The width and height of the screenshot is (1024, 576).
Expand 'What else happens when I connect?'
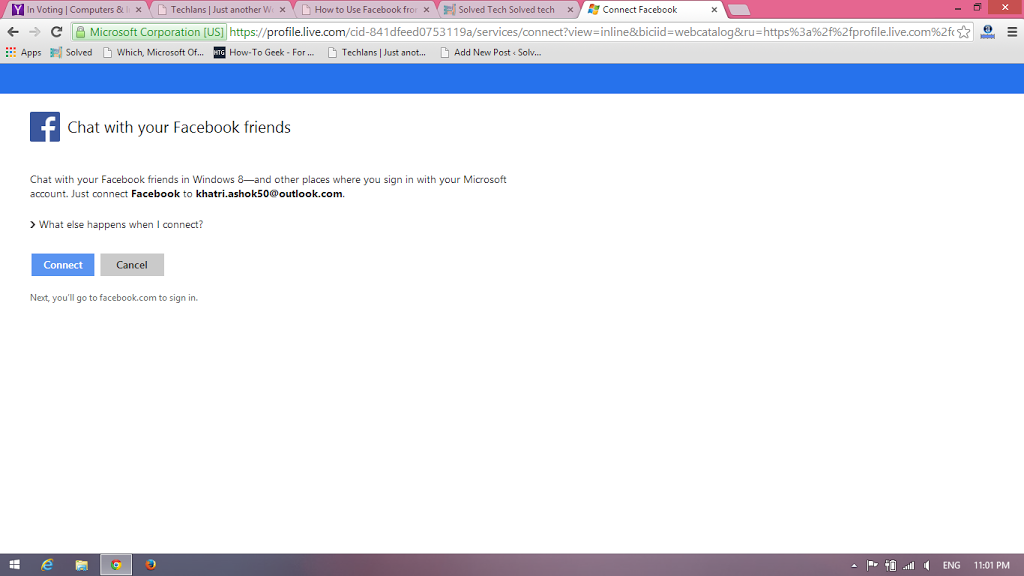point(116,225)
